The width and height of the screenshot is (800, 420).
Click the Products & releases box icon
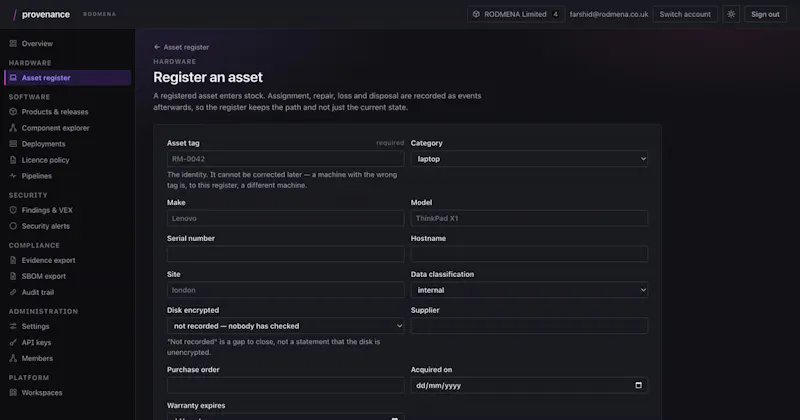[x=13, y=112]
